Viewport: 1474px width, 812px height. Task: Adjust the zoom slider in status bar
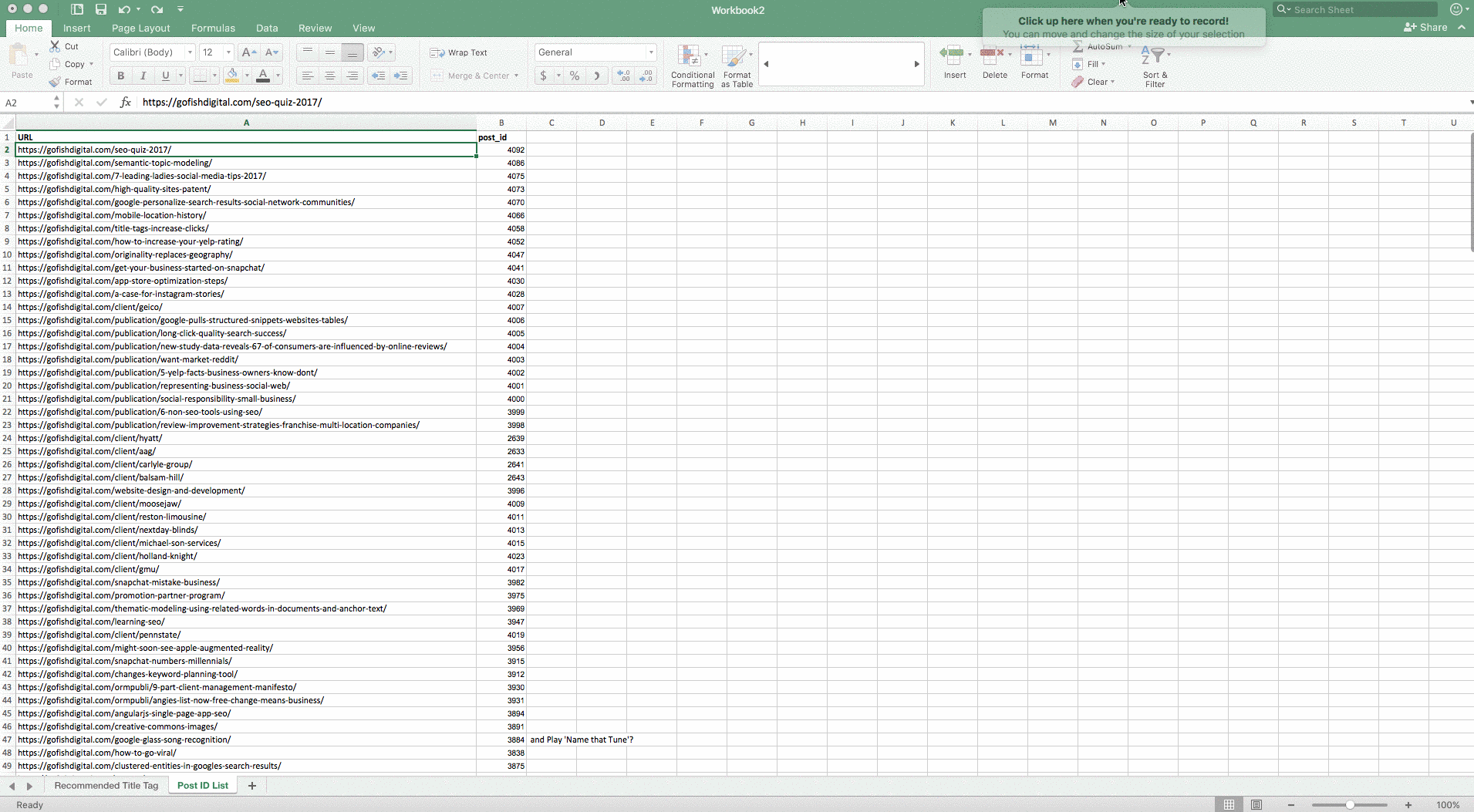click(x=1350, y=805)
